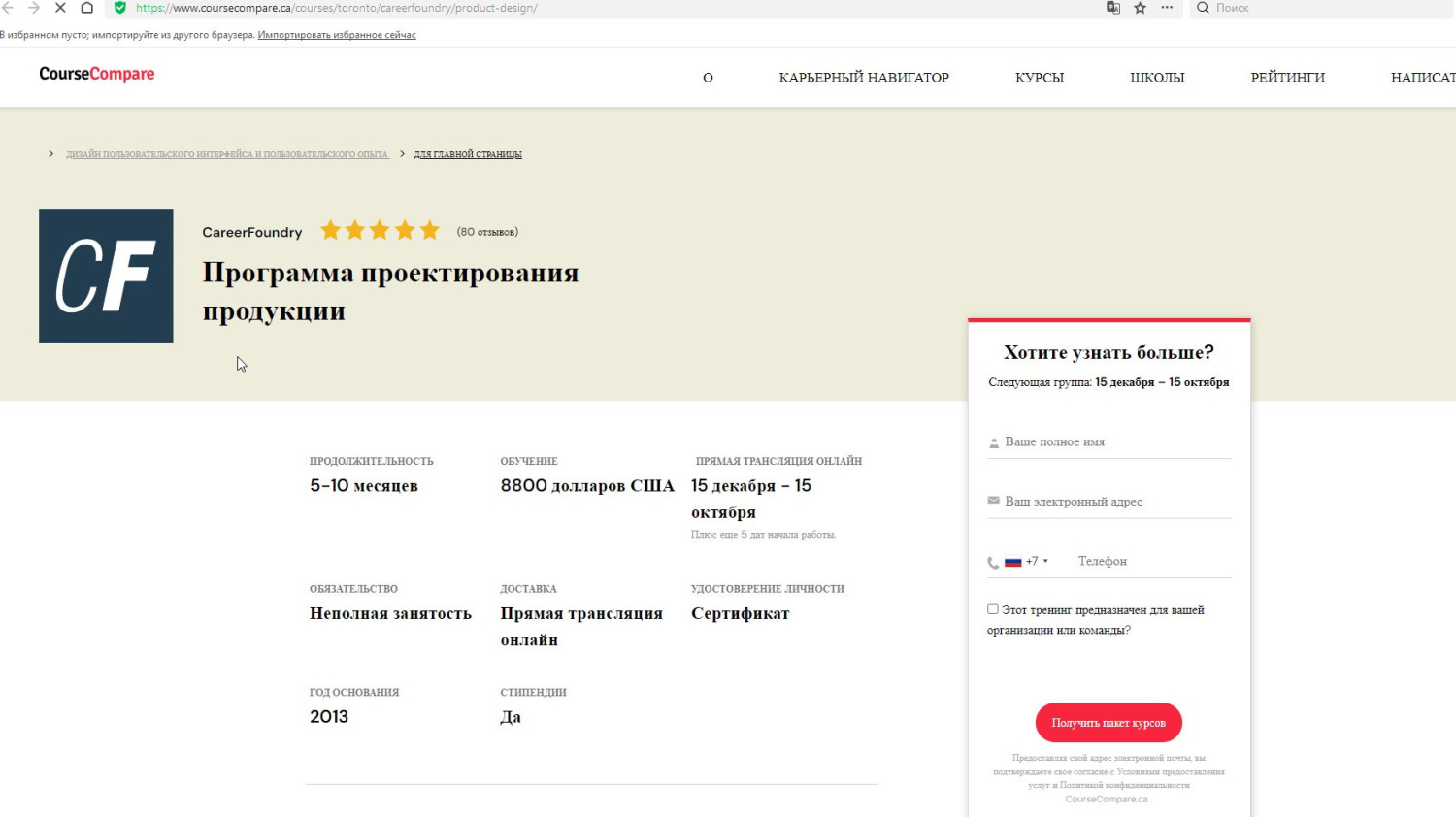Go to the browser home page
This screenshot has height=817, width=1456.
click(87, 8)
